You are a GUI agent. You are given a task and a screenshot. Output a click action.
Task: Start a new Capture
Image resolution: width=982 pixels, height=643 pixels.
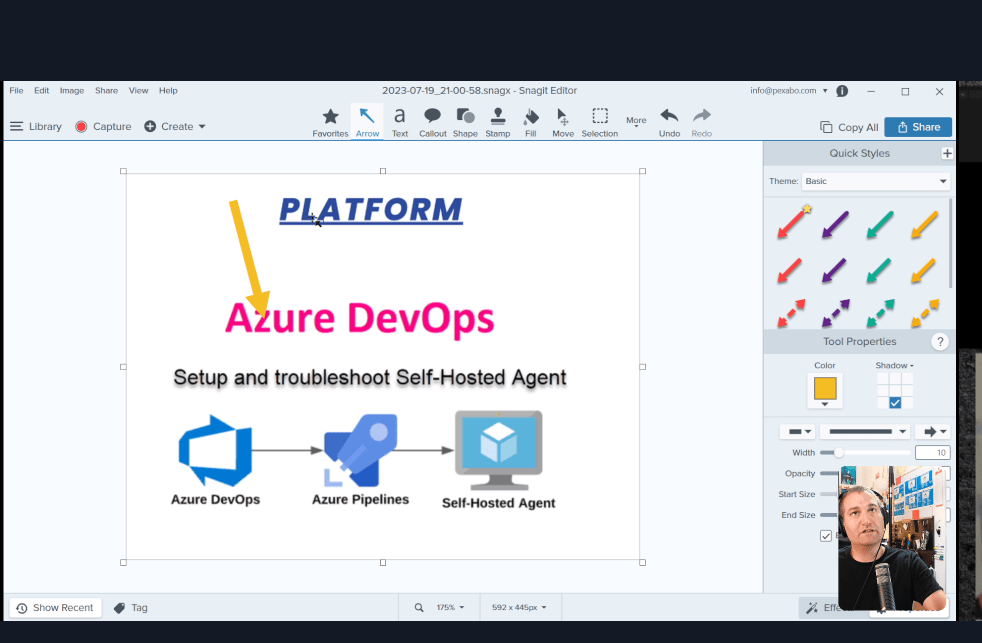103,126
